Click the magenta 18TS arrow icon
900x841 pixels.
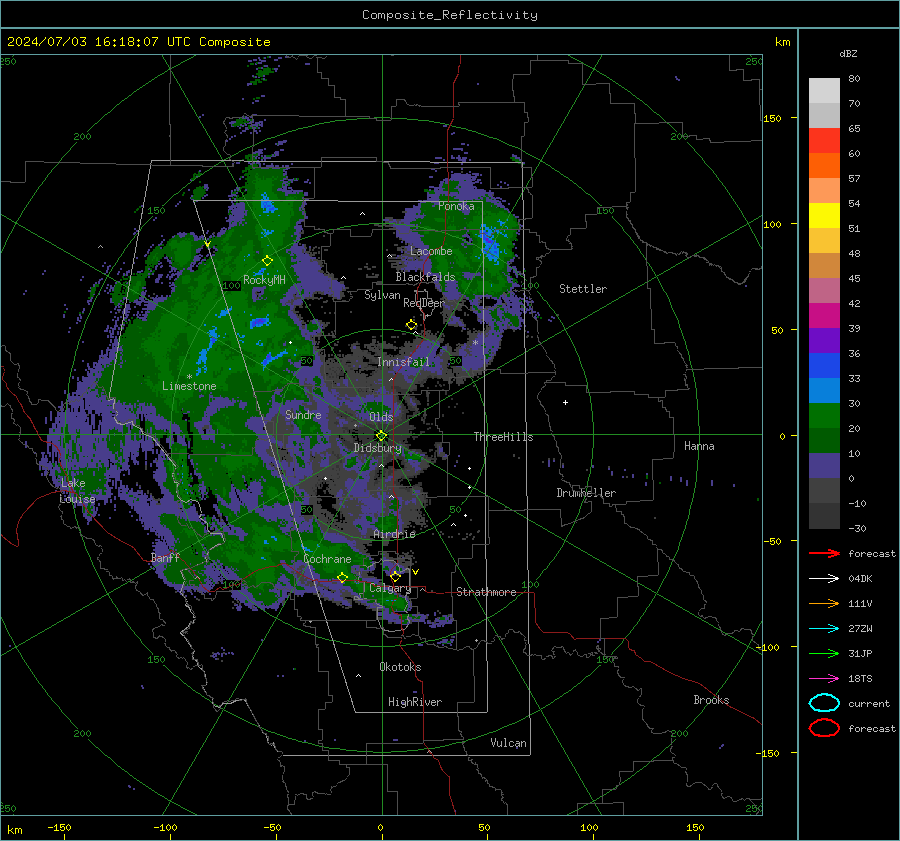[x=824, y=679]
